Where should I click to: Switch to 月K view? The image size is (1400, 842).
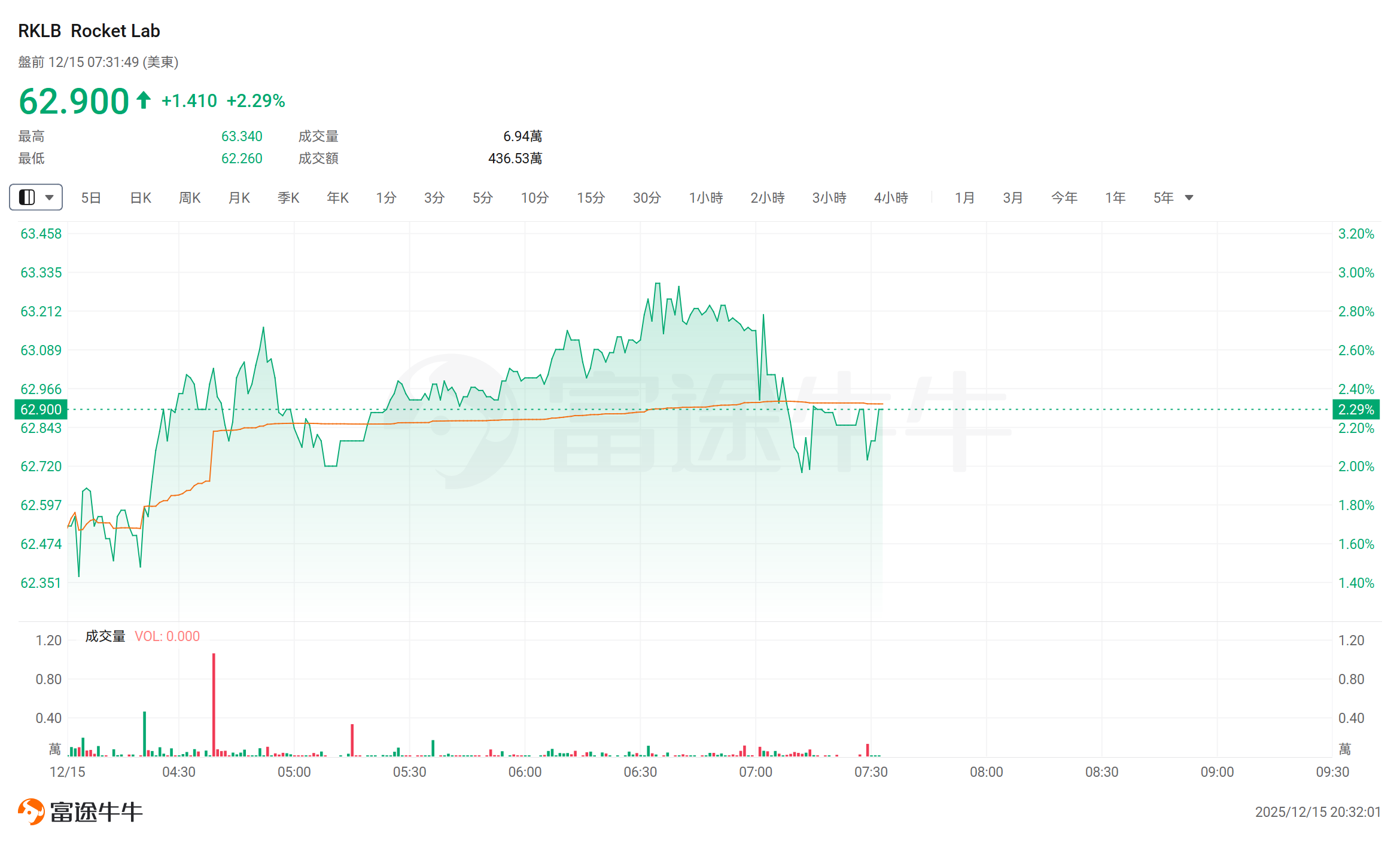tap(239, 197)
